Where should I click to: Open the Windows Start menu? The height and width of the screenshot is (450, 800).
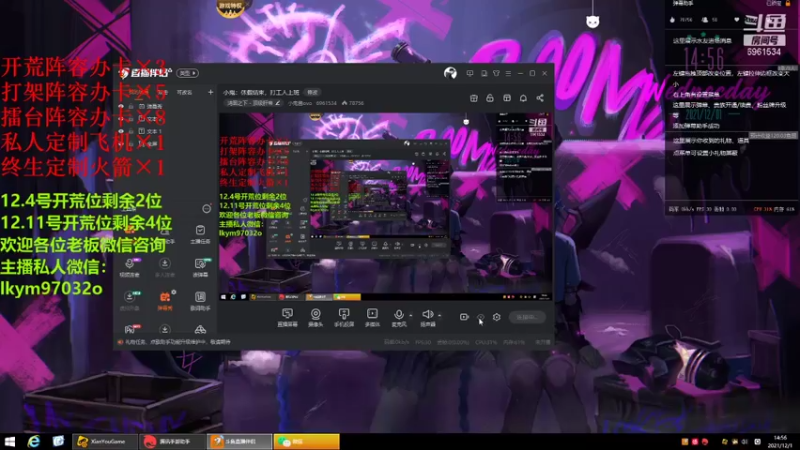click(x=10, y=442)
